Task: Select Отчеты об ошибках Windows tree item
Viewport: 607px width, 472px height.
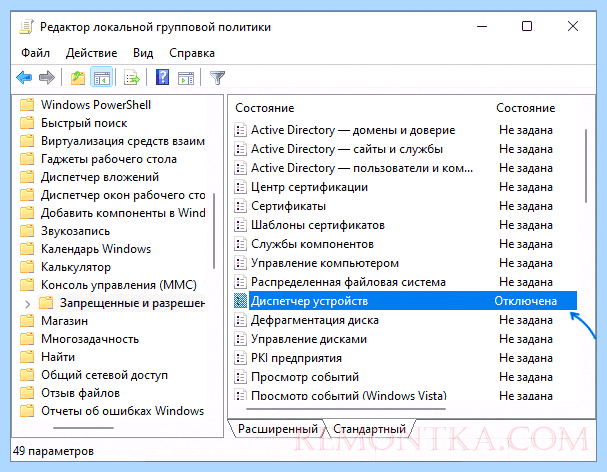Action: [x=122, y=411]
